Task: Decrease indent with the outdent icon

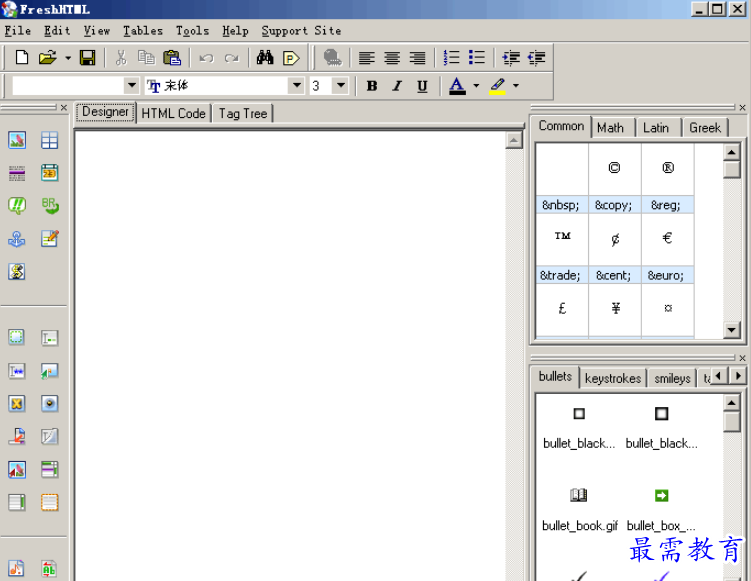Action: coord(536,58)
